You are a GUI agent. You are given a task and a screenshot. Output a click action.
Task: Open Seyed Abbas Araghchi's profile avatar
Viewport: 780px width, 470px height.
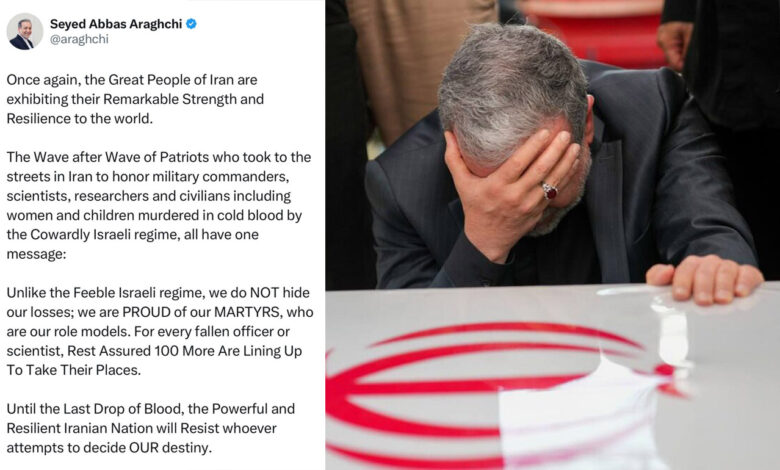tap(24, 32)
